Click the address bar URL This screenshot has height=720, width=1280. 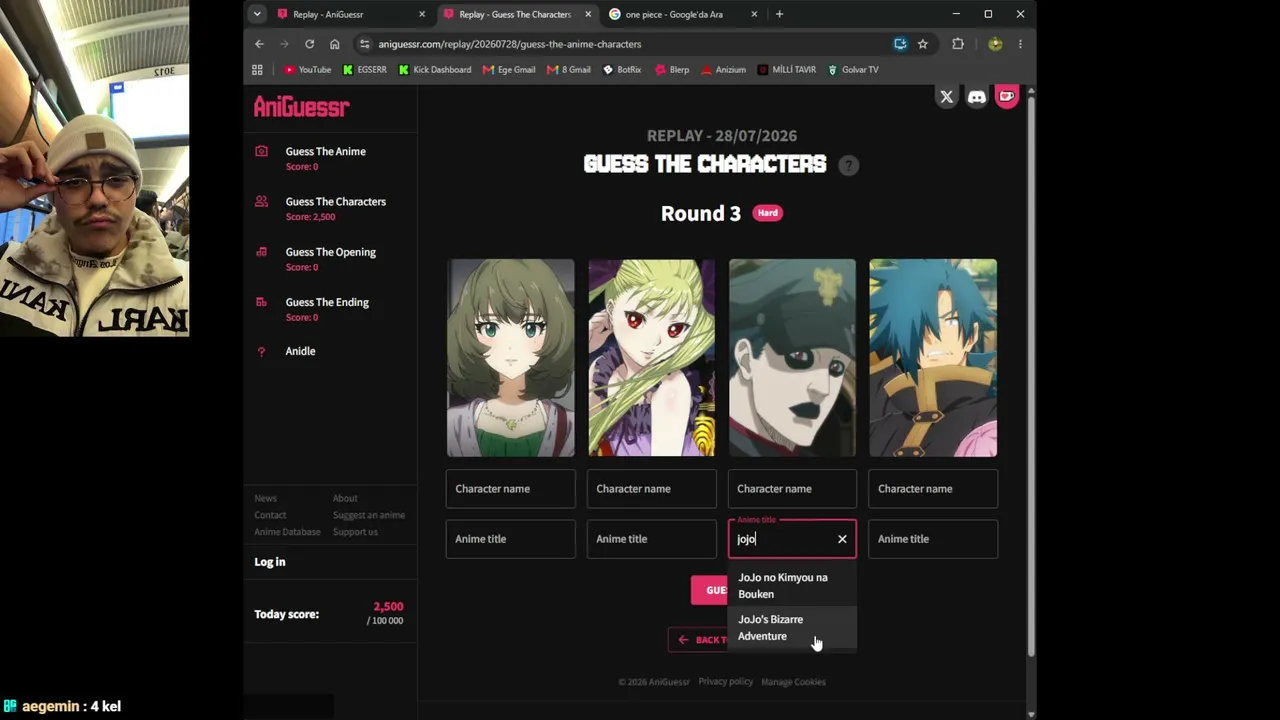510,44
